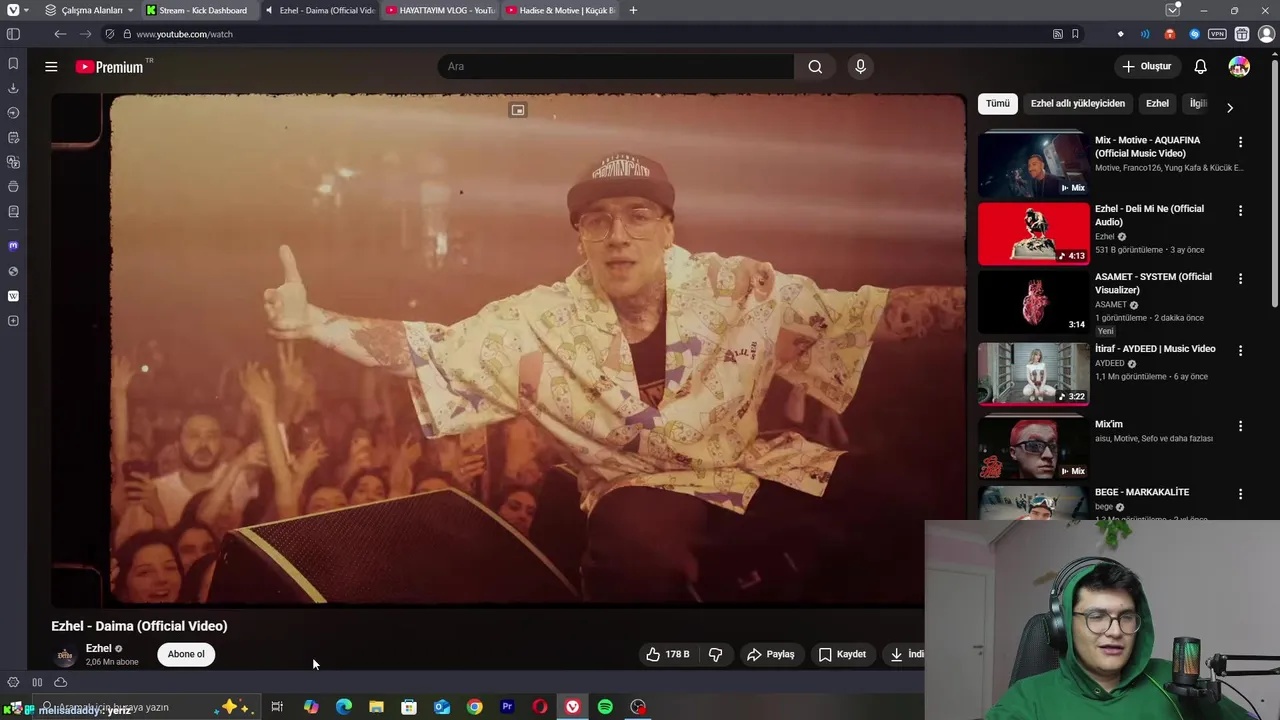Open File Explorer from the taskbar
The height and width of the screenshot is (720, 1280).
click(376, 707)
